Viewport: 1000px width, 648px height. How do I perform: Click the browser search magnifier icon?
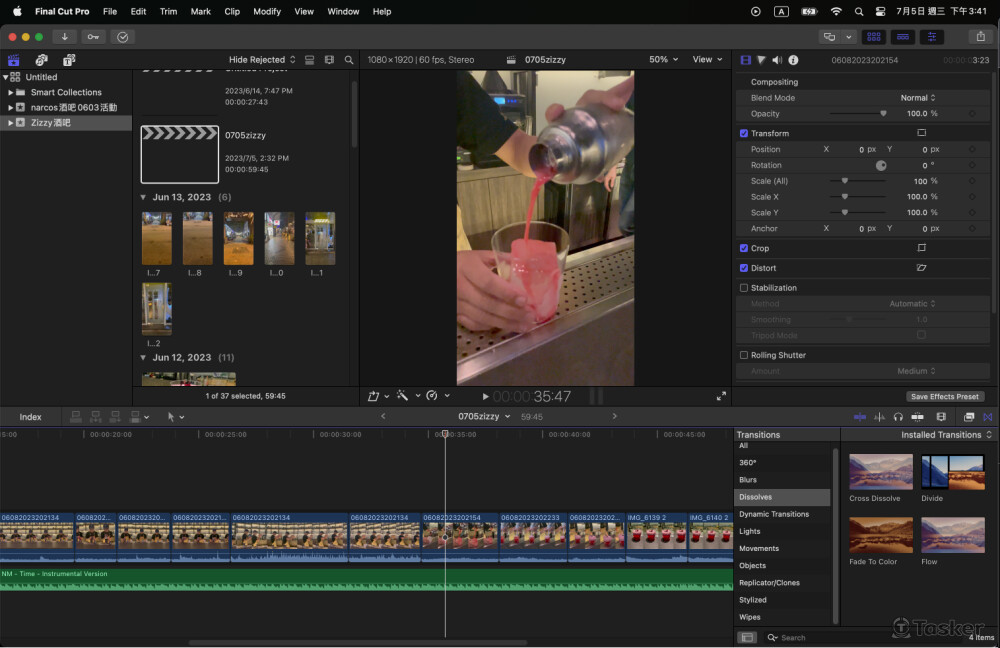348,60
